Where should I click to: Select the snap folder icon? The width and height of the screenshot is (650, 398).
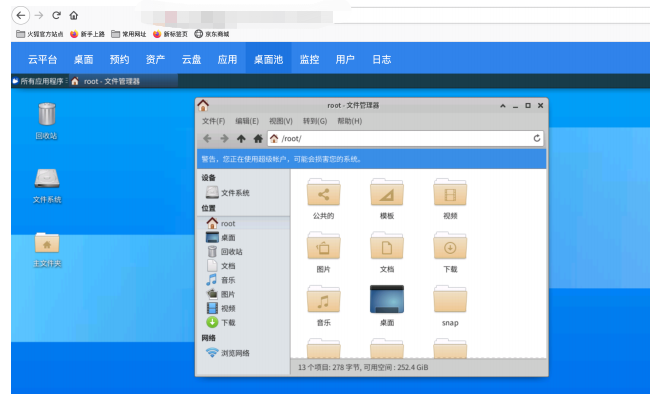point(450,300)
